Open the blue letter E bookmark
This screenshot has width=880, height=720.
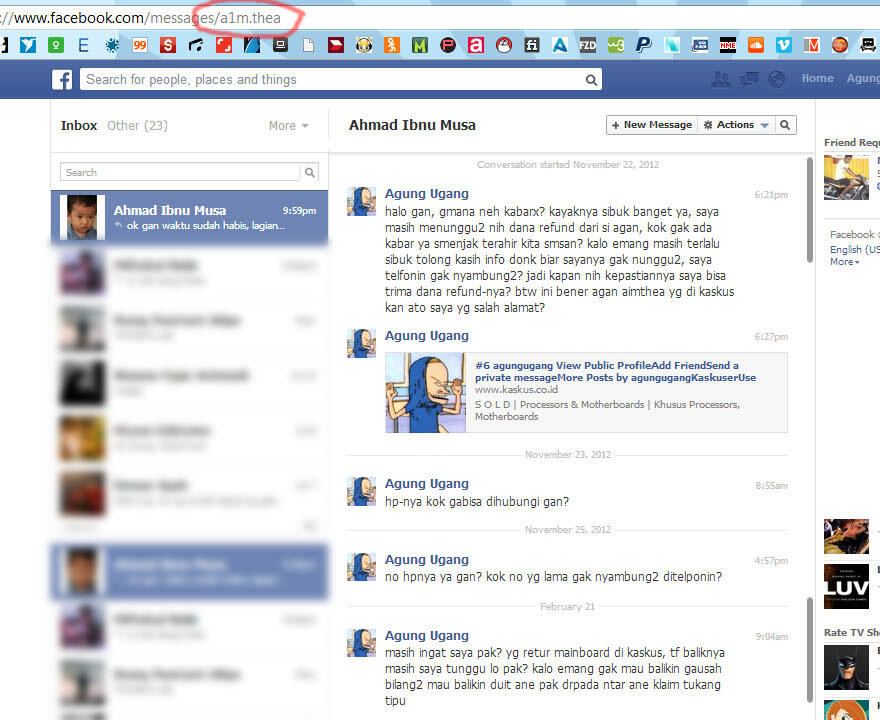pos(84,45)
